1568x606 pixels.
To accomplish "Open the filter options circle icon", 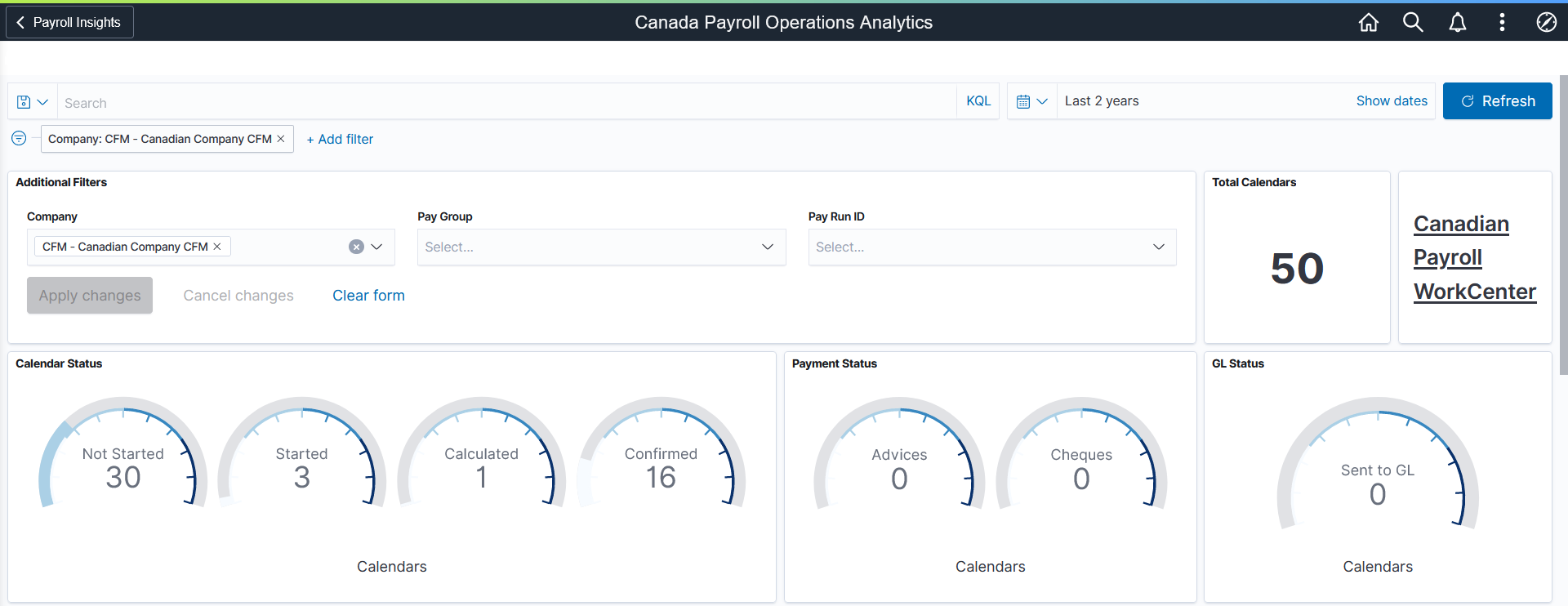I will coord(19,138).
